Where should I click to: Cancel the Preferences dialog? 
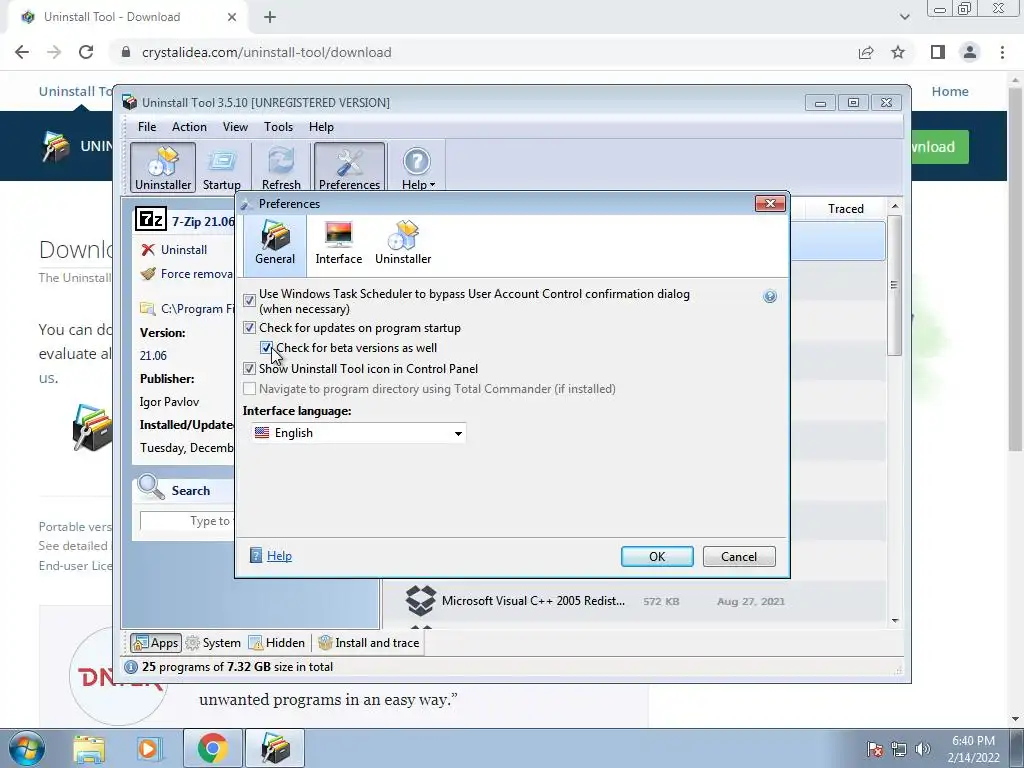pyautogui.click(x=739, y=556)
